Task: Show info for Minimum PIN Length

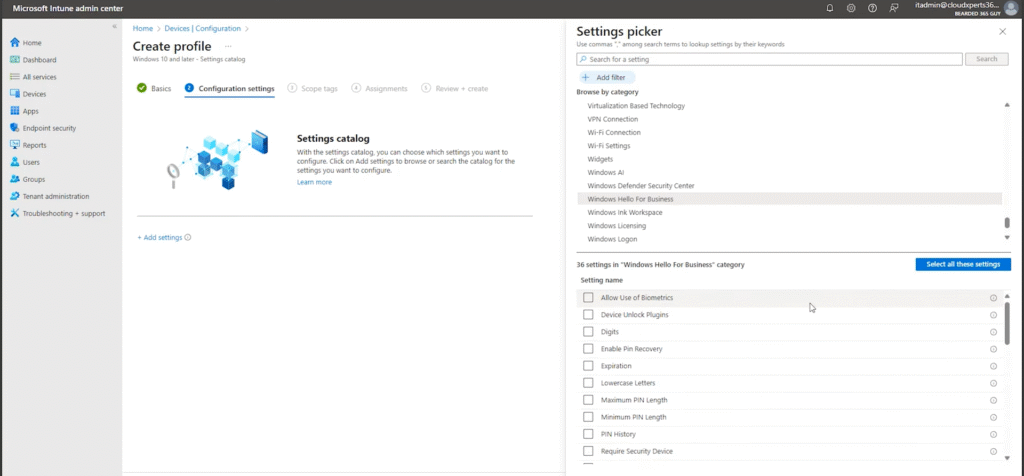Action: [993, 417]
